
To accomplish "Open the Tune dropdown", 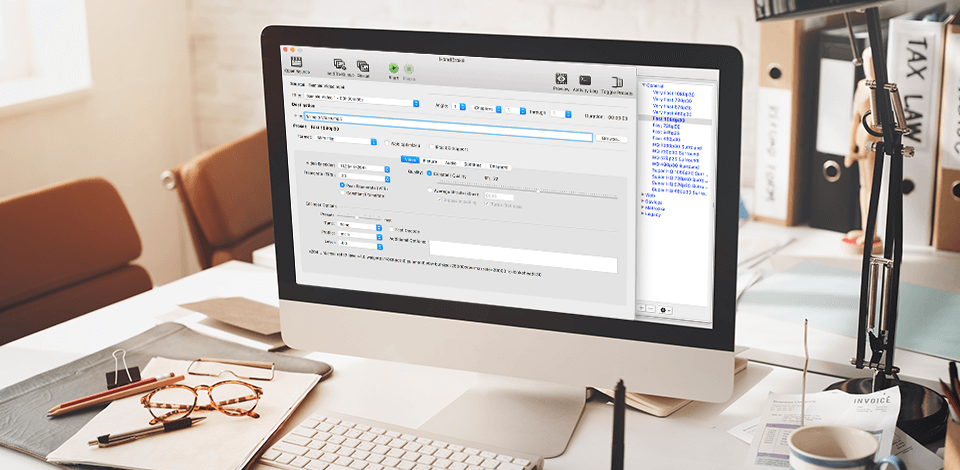I will (x=361, y=225).
